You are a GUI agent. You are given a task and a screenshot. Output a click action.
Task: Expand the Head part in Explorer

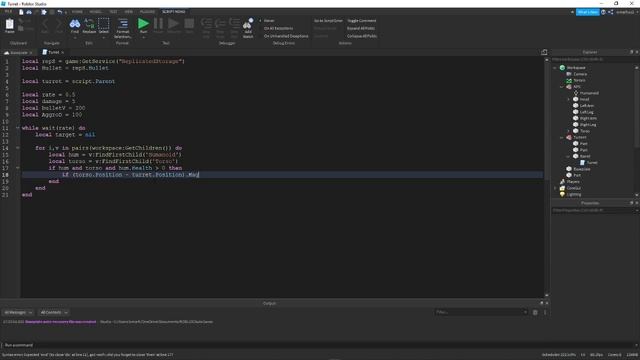[568, 100]
